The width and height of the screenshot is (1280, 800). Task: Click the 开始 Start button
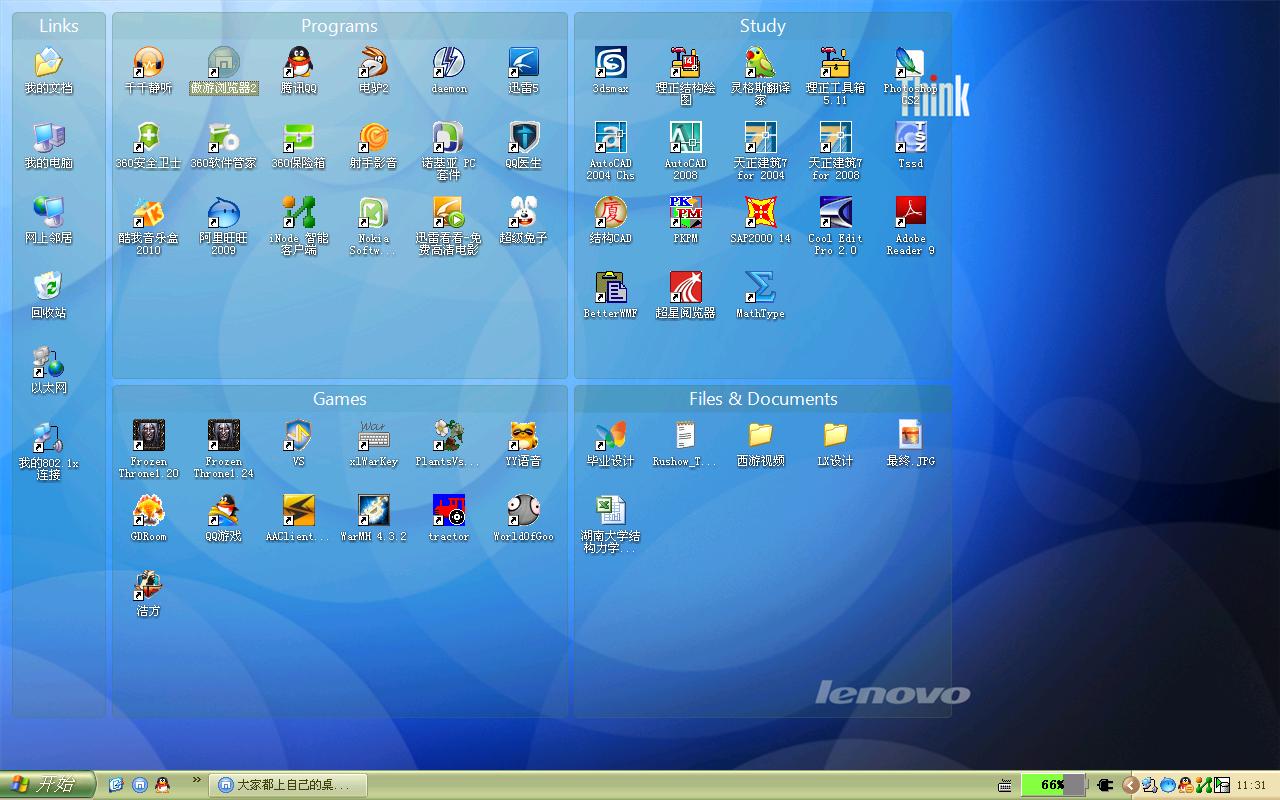coord(47,785)
